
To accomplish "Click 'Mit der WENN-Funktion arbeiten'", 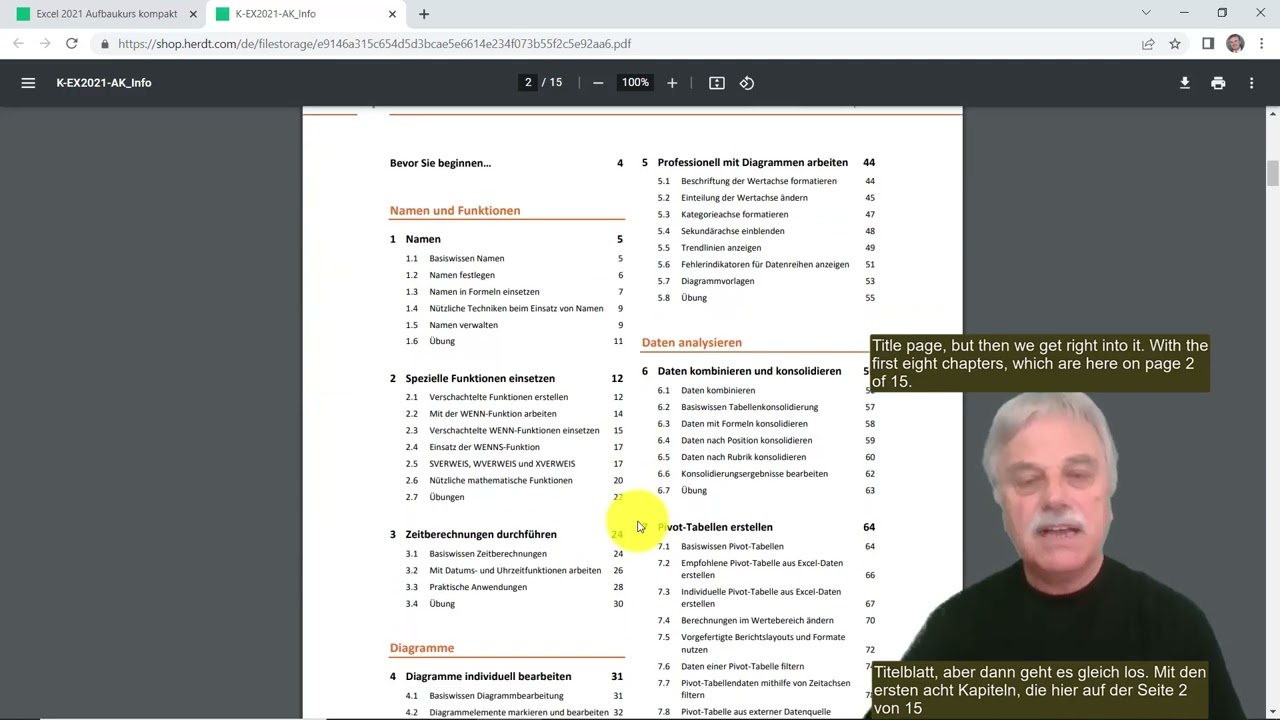I will [493, 414].
